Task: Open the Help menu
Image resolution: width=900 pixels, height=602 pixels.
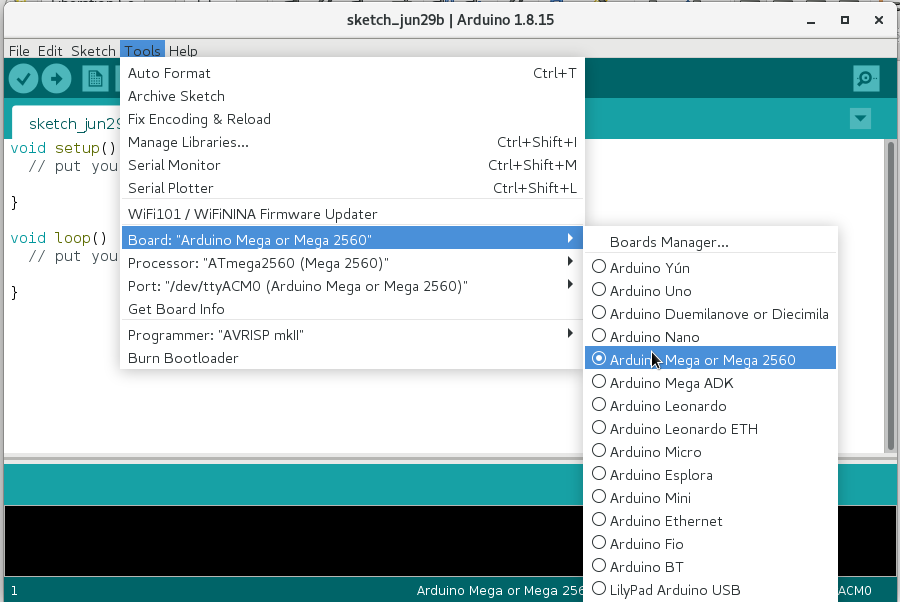Action: [183, 50]
